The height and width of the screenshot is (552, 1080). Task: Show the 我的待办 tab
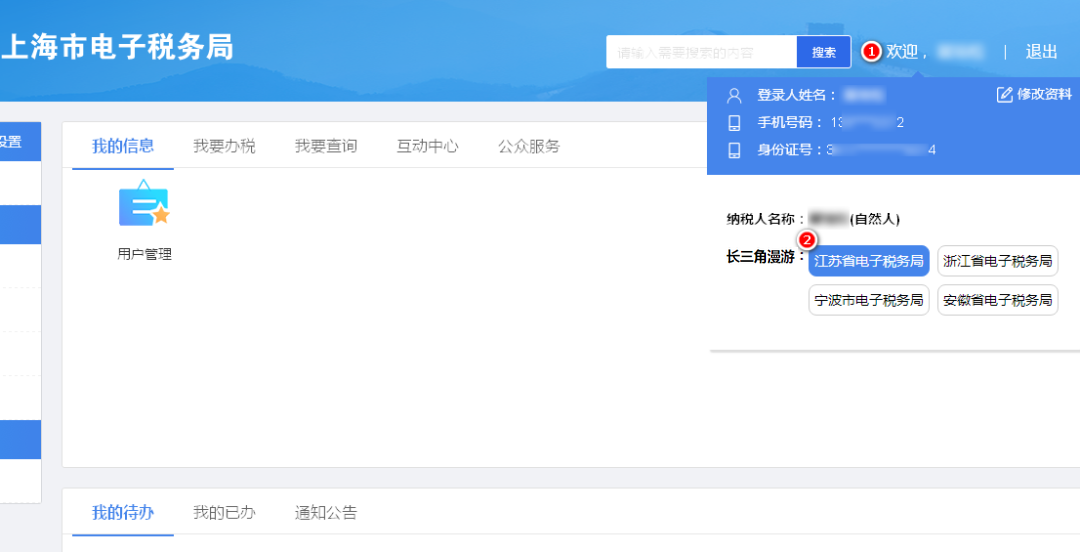point(123,513)
